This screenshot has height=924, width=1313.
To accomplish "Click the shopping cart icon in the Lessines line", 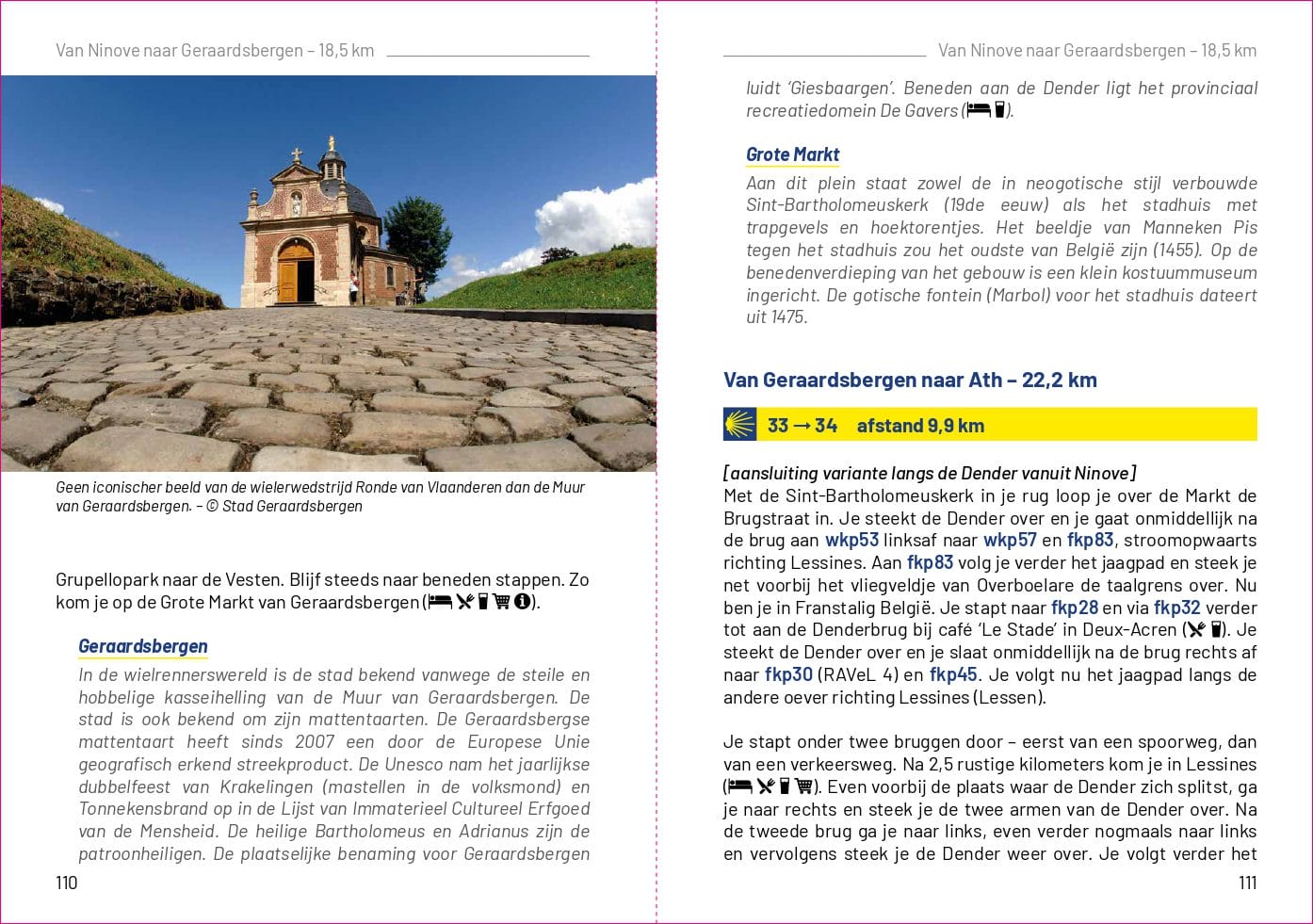I will click(803, 786).
